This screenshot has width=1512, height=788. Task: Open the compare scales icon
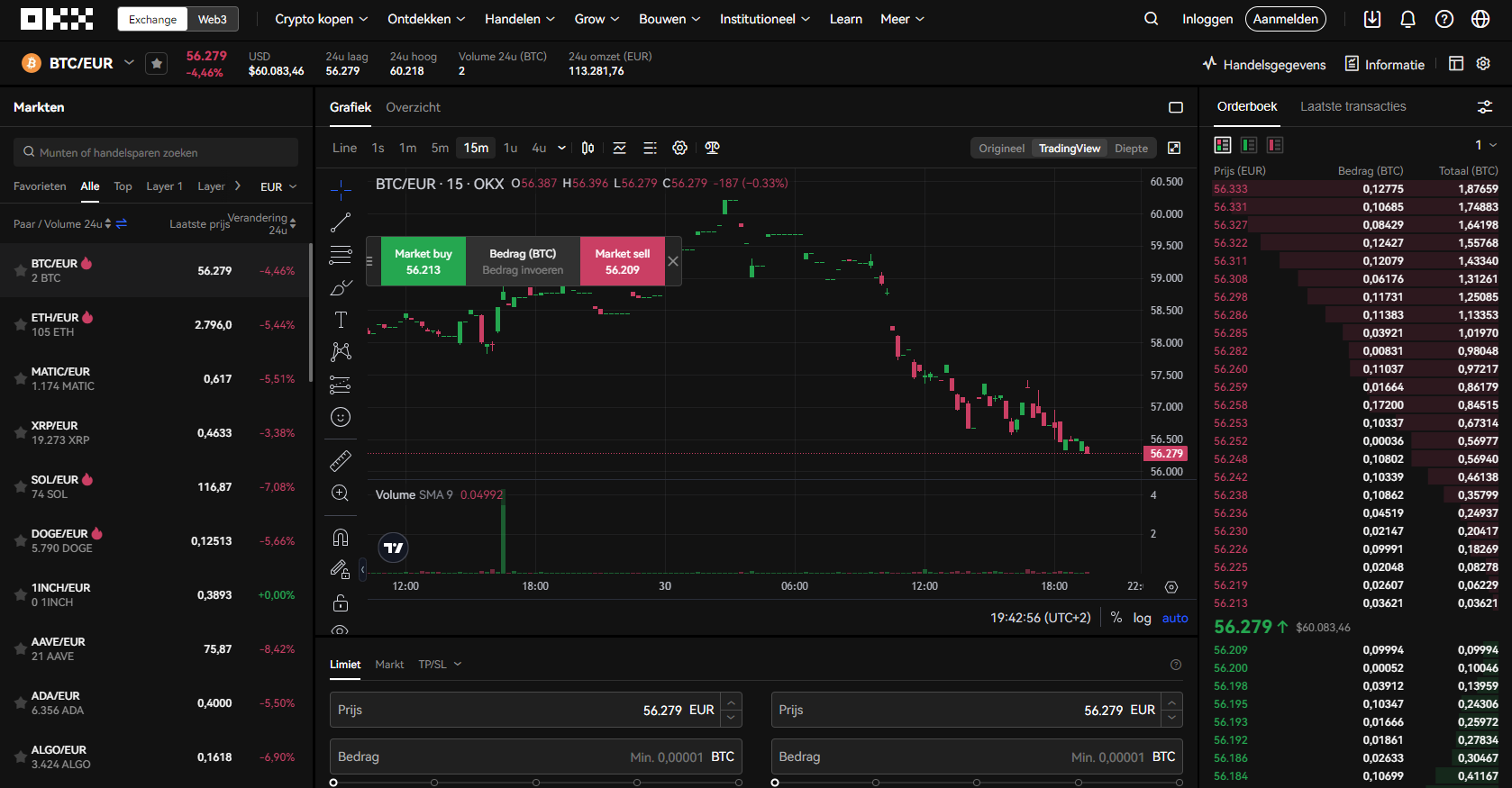pyautogui.click(x=713, y=148)
